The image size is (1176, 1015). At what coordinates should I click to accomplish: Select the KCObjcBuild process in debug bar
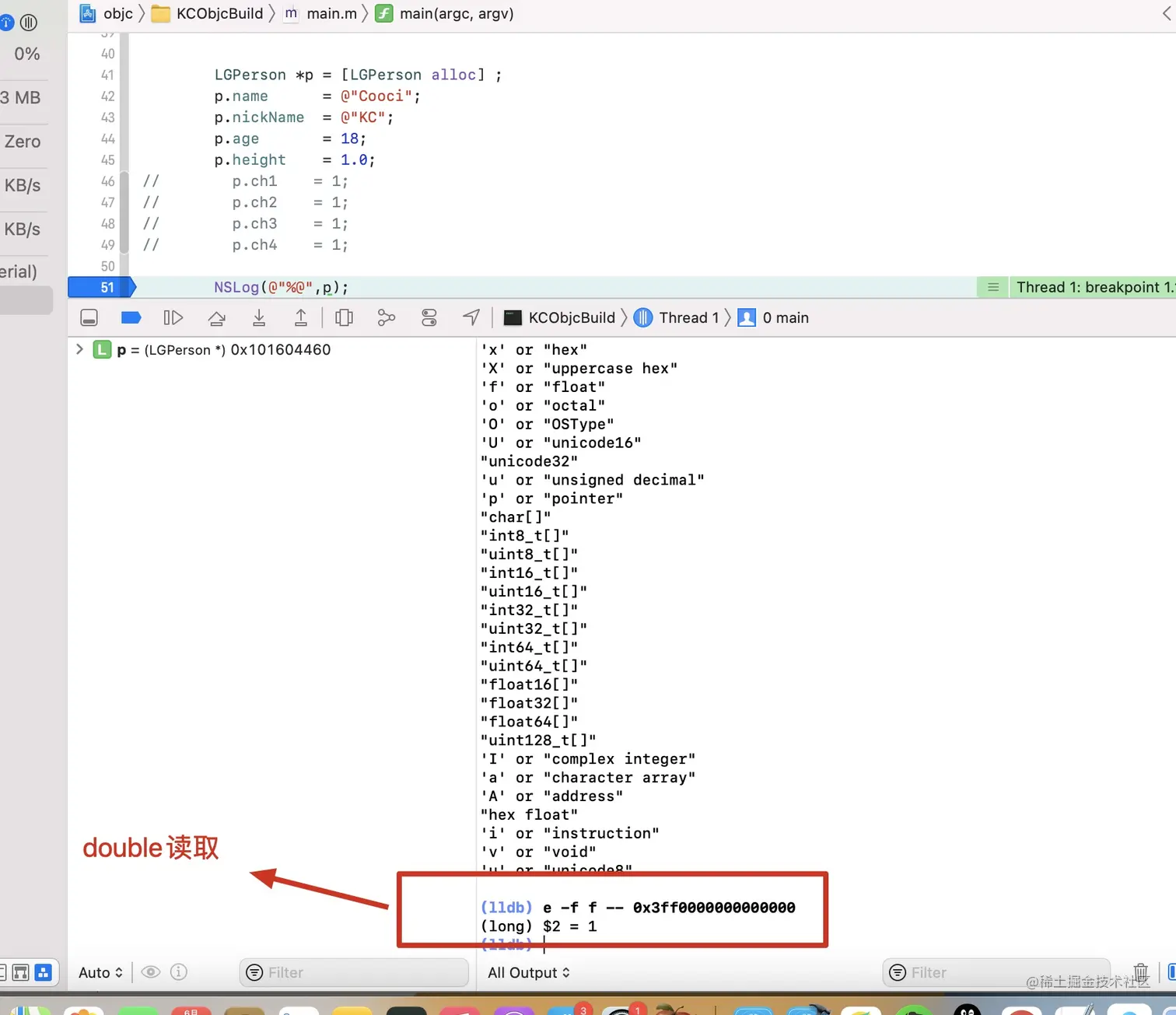(559, 317)
